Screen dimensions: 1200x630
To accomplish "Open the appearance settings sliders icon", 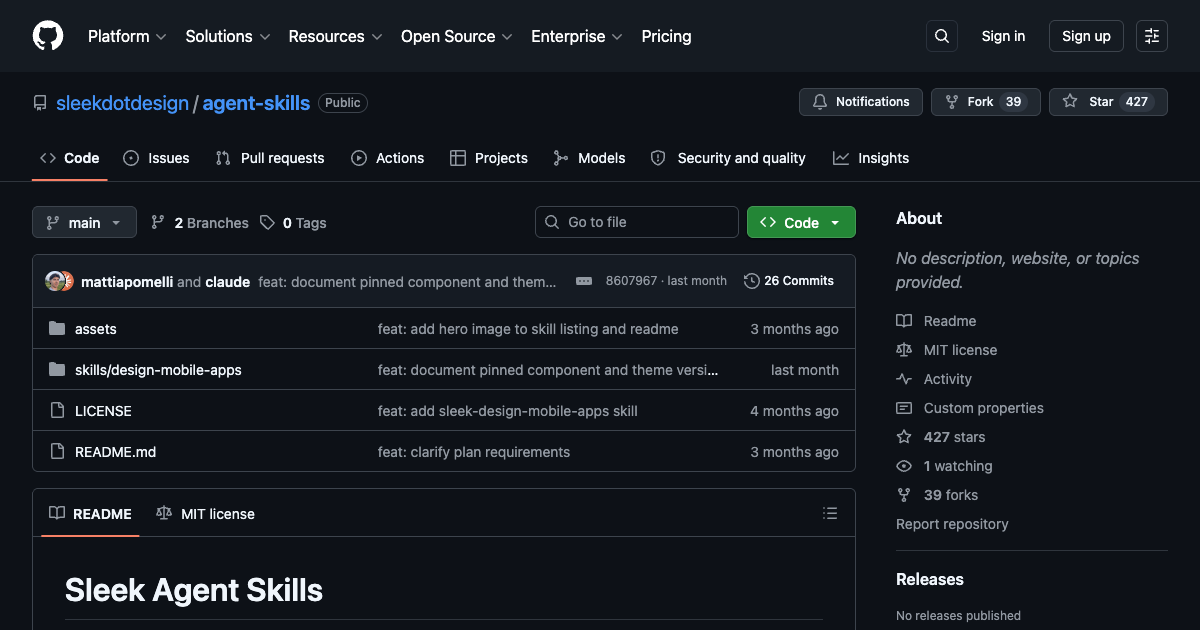I will (x=1152, y=36).
